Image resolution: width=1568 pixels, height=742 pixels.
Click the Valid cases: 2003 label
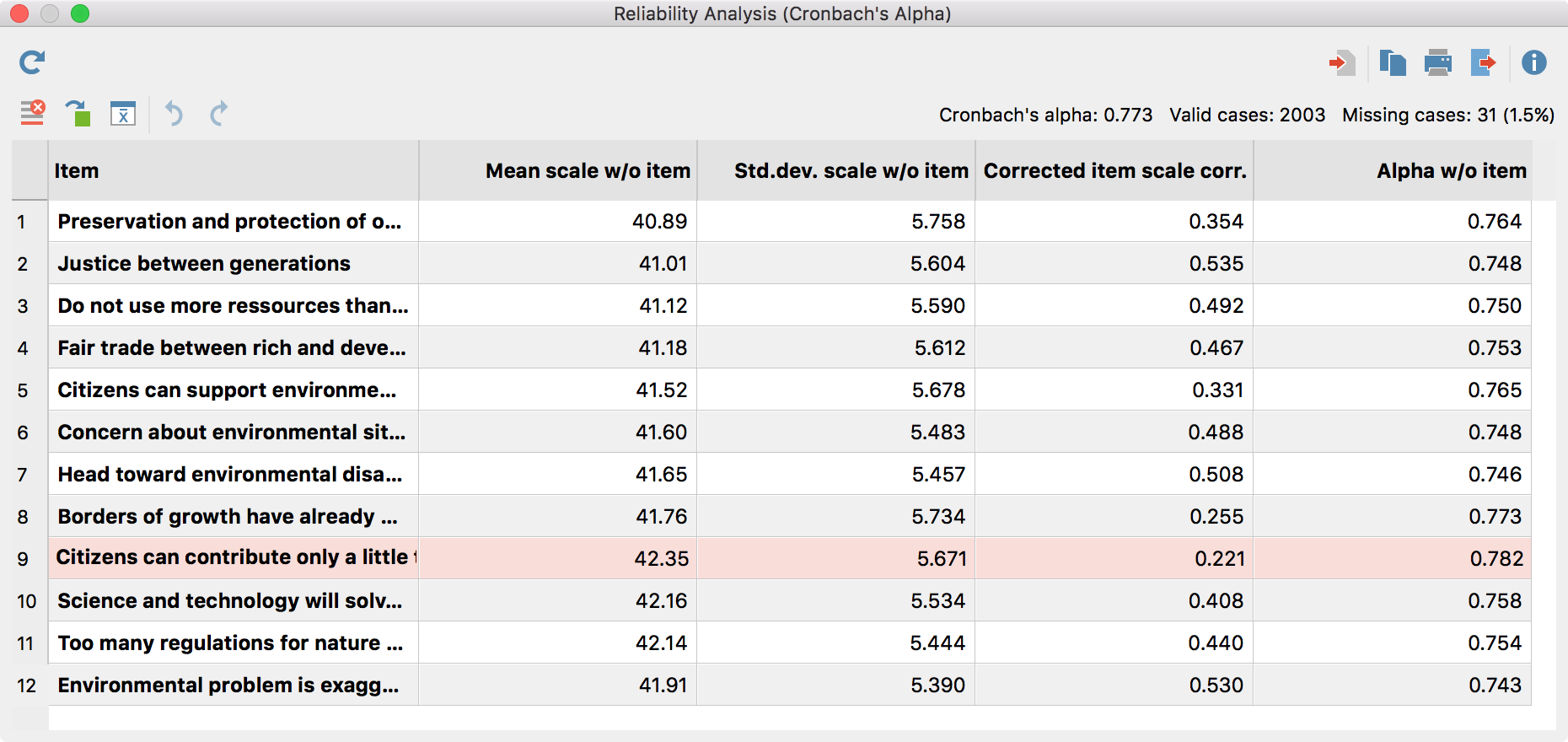point(1247,115)
